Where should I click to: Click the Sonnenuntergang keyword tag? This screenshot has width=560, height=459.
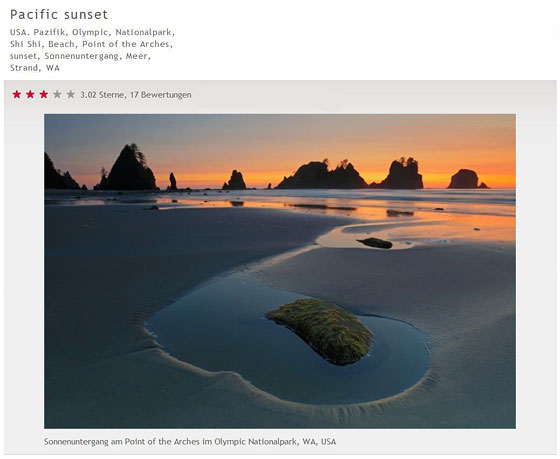[x=82, y=56]
